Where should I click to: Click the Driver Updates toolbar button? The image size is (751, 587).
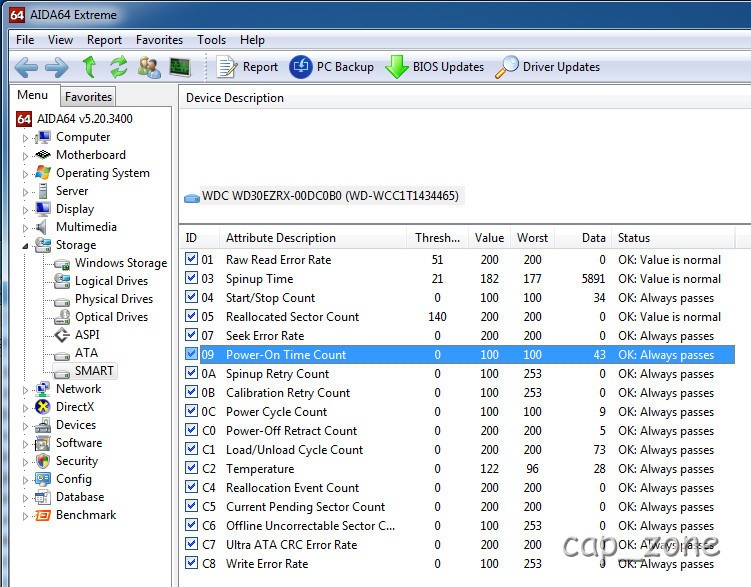click(547, 67)
